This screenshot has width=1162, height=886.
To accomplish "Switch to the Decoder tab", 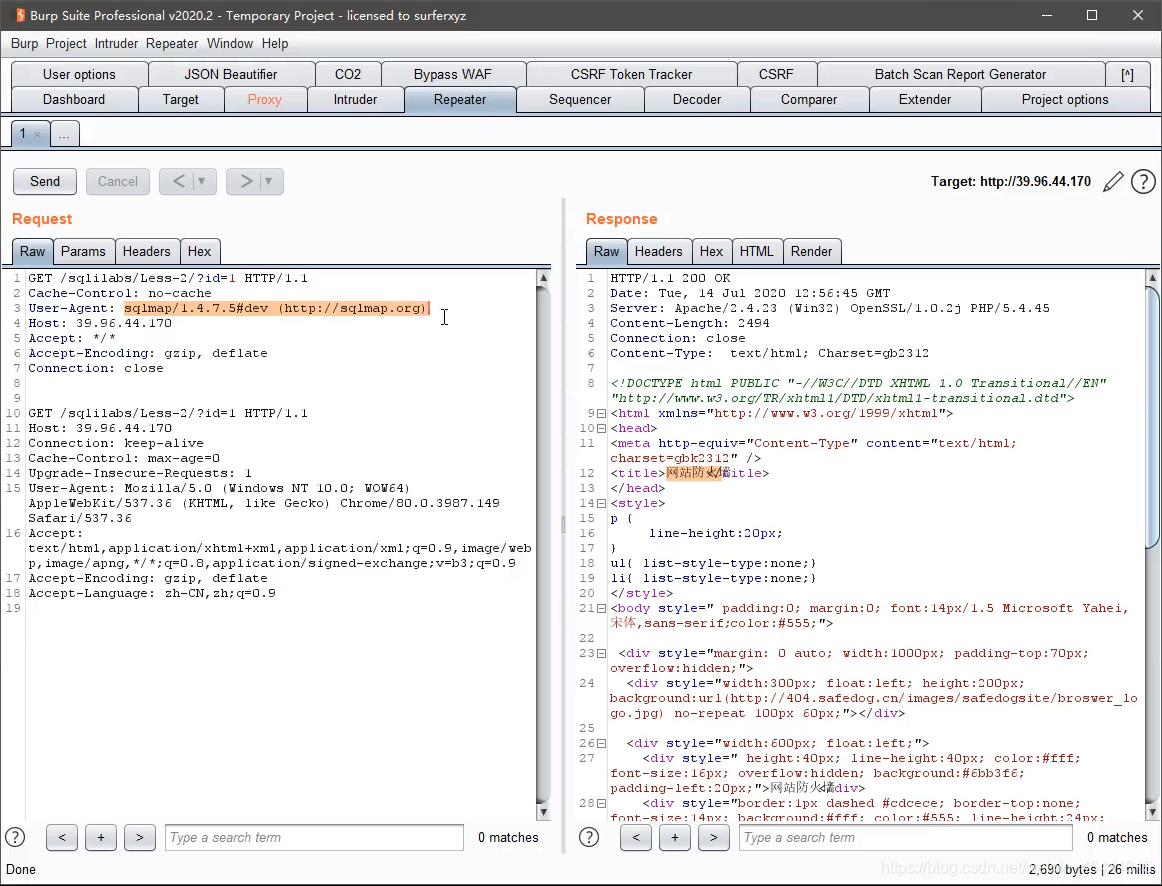I will [697, 99].
